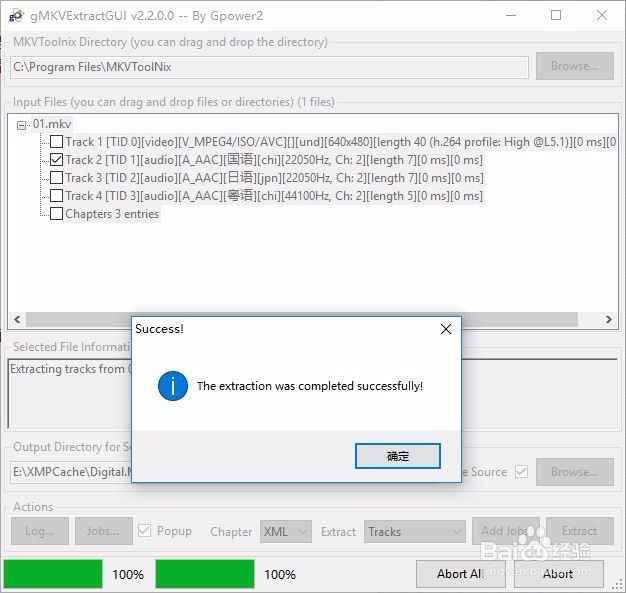Click the Abort button

tap(559, 574)
